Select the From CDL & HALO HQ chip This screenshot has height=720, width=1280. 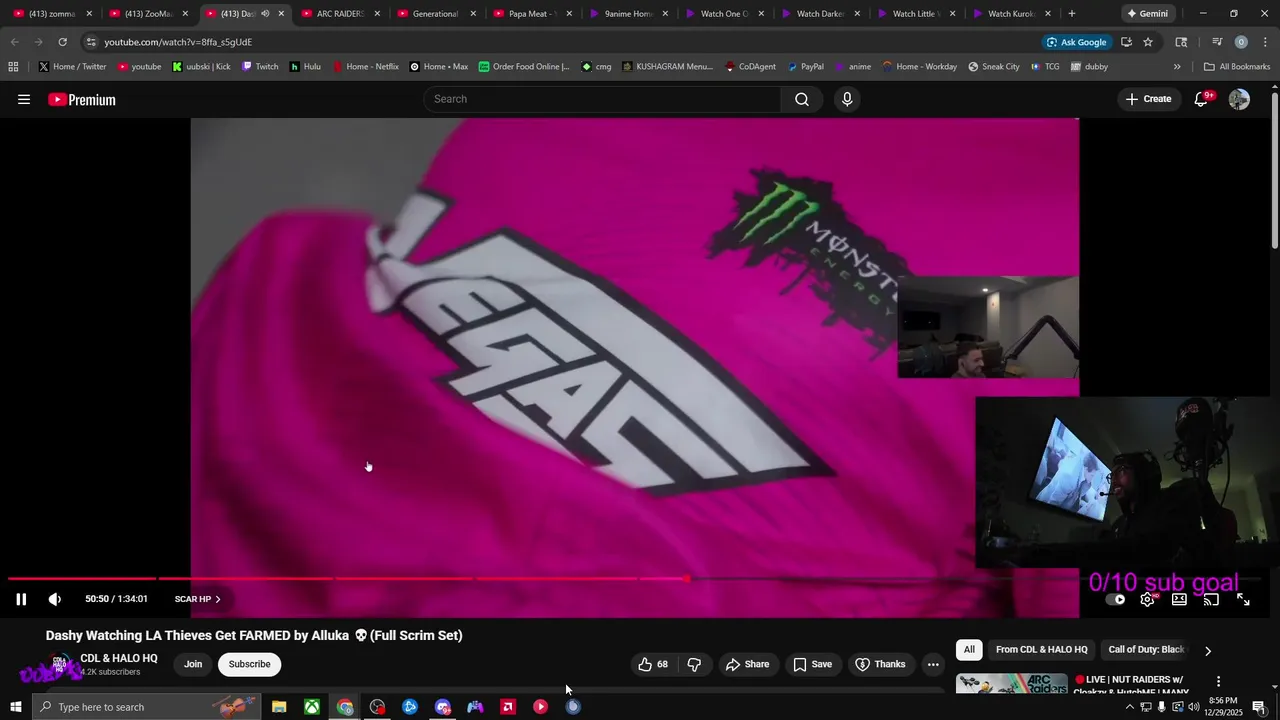point(1041,650)
